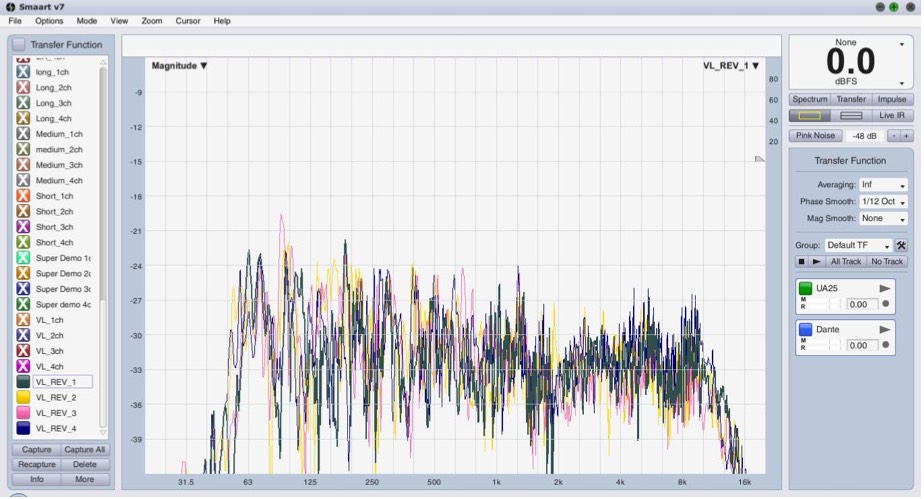Open group settings wrench and hammer icon

901,245
